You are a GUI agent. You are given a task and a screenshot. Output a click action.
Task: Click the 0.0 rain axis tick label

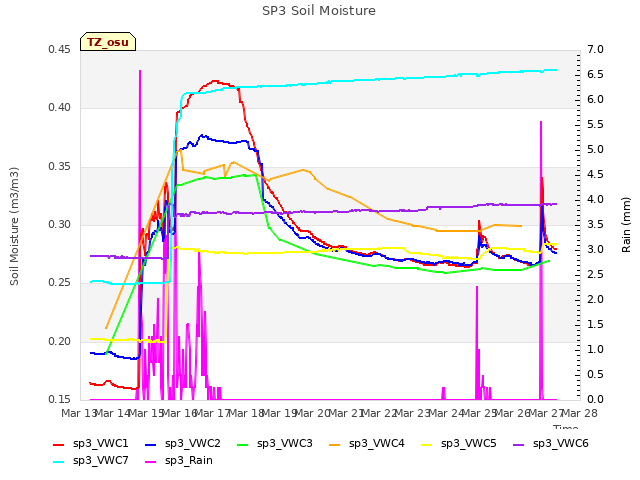pyautogui.click(x=595, y=399)
